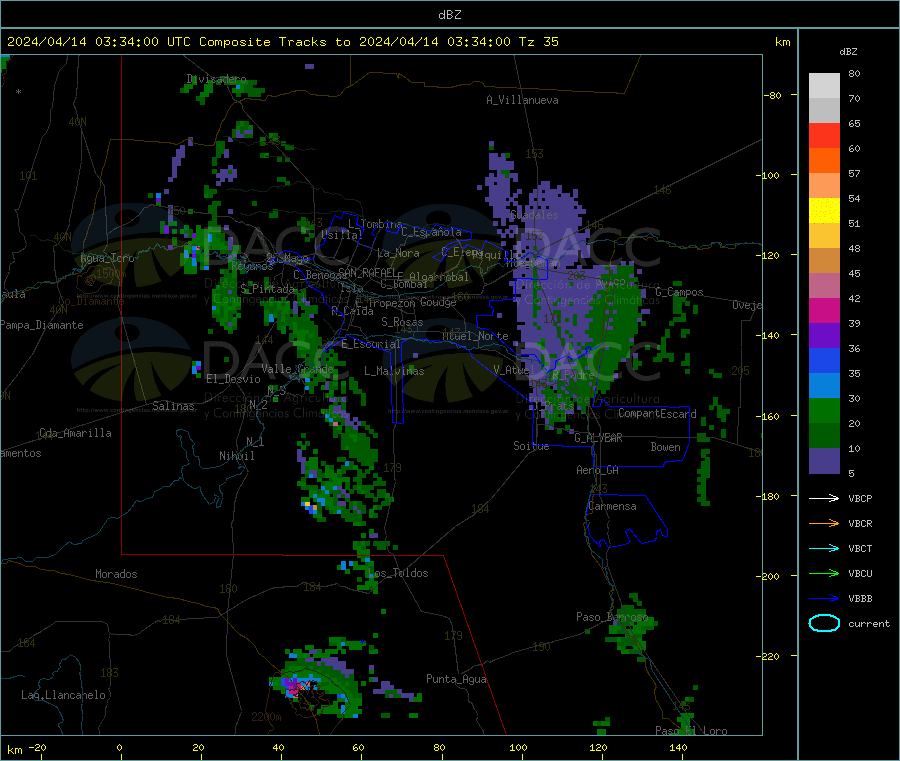Screen dimensions: 900x761
Task: Click the green VBCU arrow legend icon
Action: [x=824, y=573]
